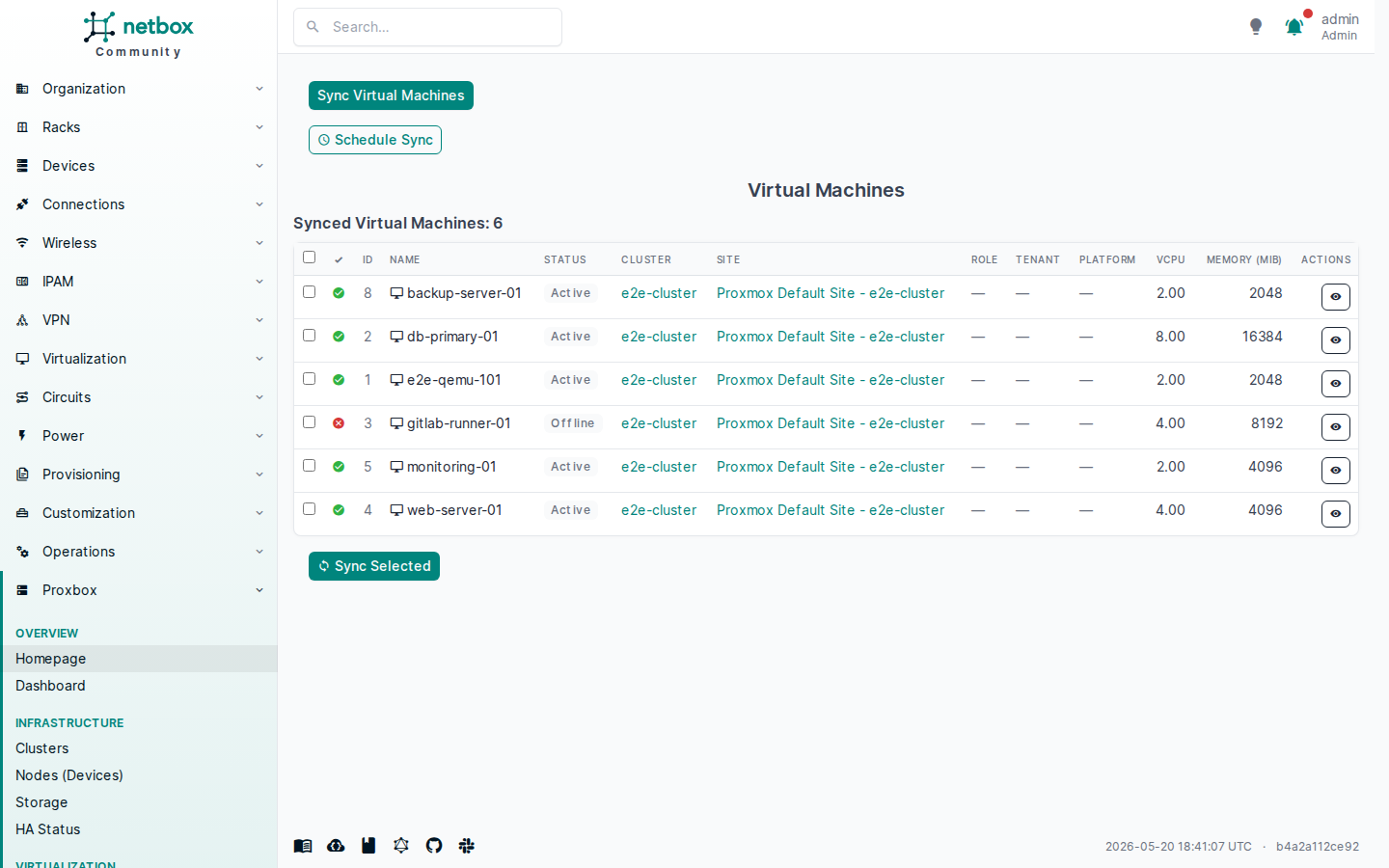
Task: Open the notifications bell icon
Action: [1294, 27]
